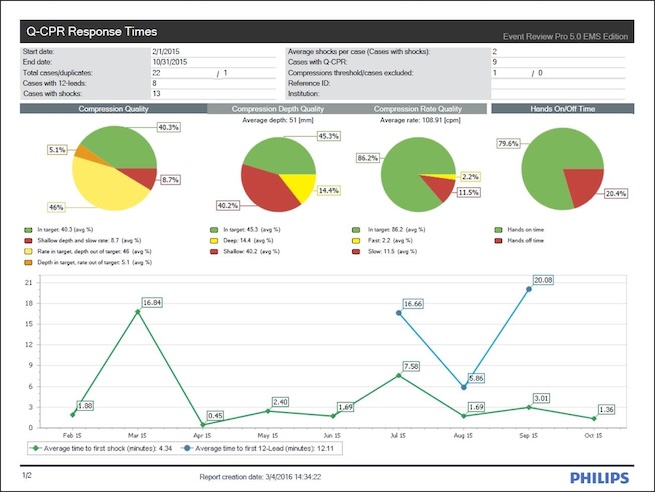655x492 pixels.
Task: Click the 0.45 data point at Apr 15
Action: coord(203,424)
